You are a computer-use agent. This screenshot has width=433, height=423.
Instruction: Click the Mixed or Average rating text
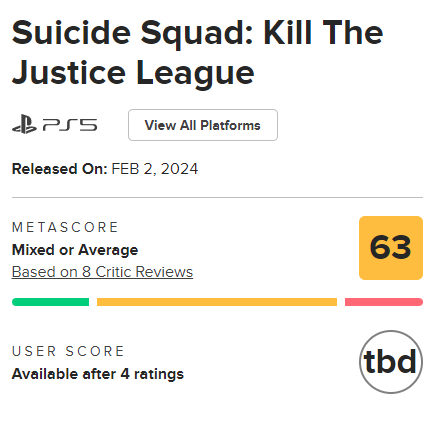click(75, 250)
